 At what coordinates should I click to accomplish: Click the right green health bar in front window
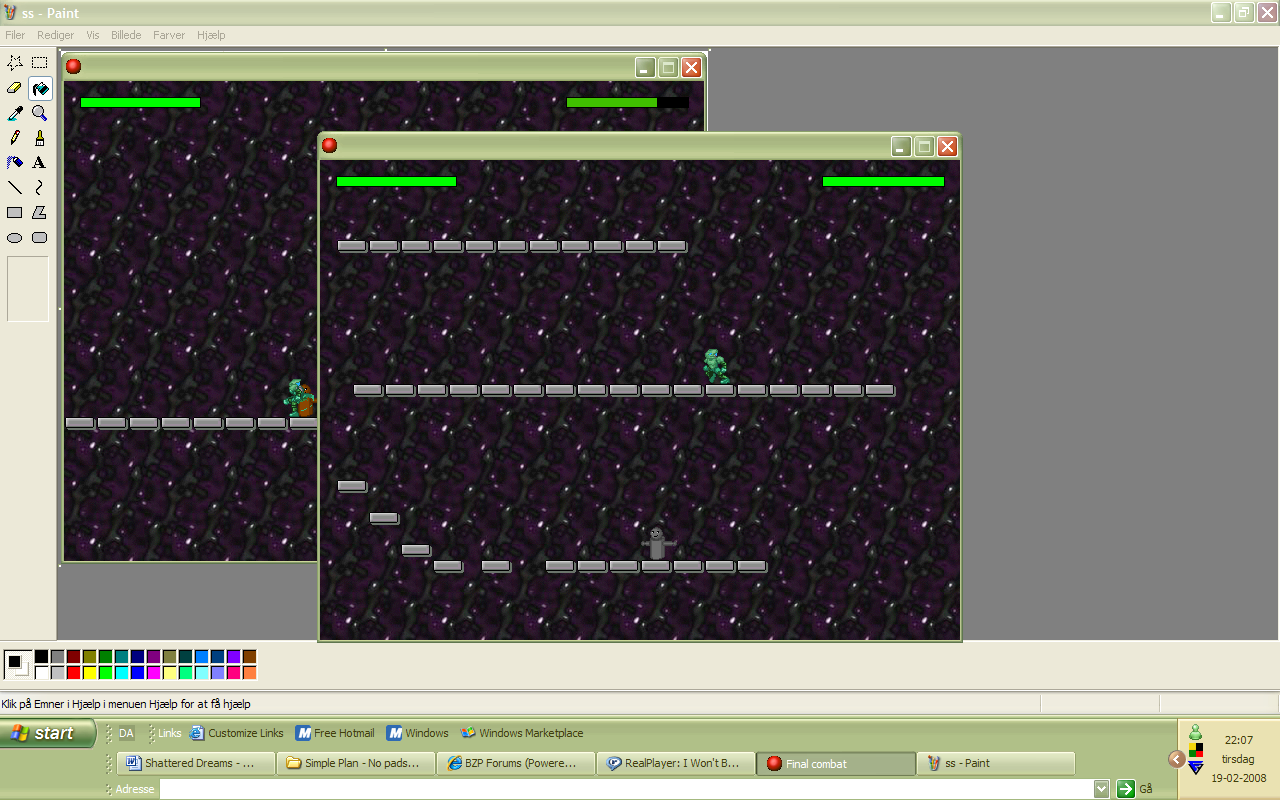883,182
